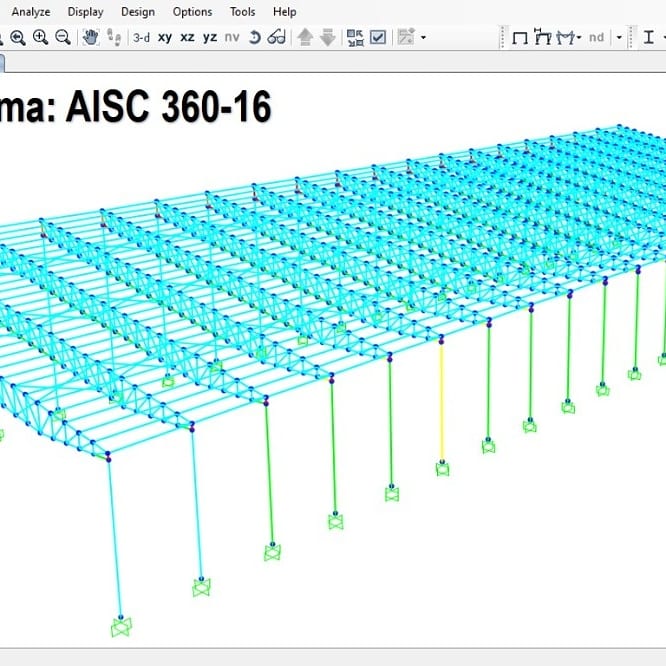
Task: Open the Design menu
Action: pos(138,12)
